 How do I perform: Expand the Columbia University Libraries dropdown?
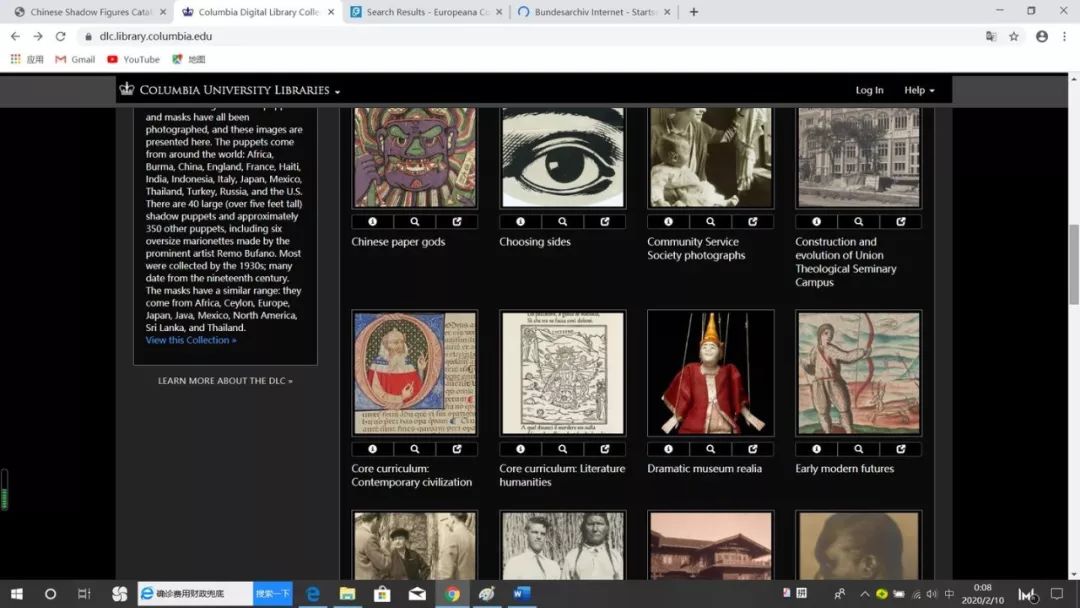pos(230,90)
